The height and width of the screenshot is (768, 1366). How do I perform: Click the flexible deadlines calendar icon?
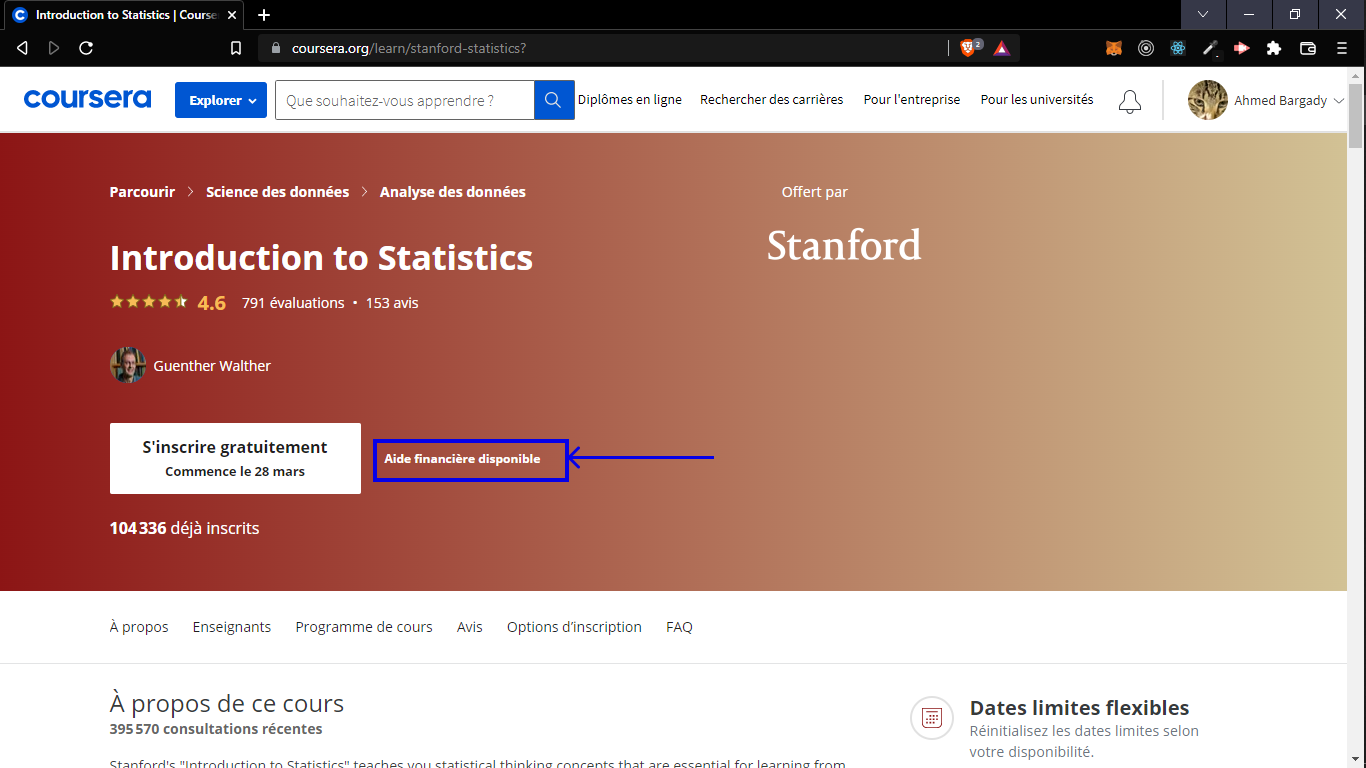point(932,717)
